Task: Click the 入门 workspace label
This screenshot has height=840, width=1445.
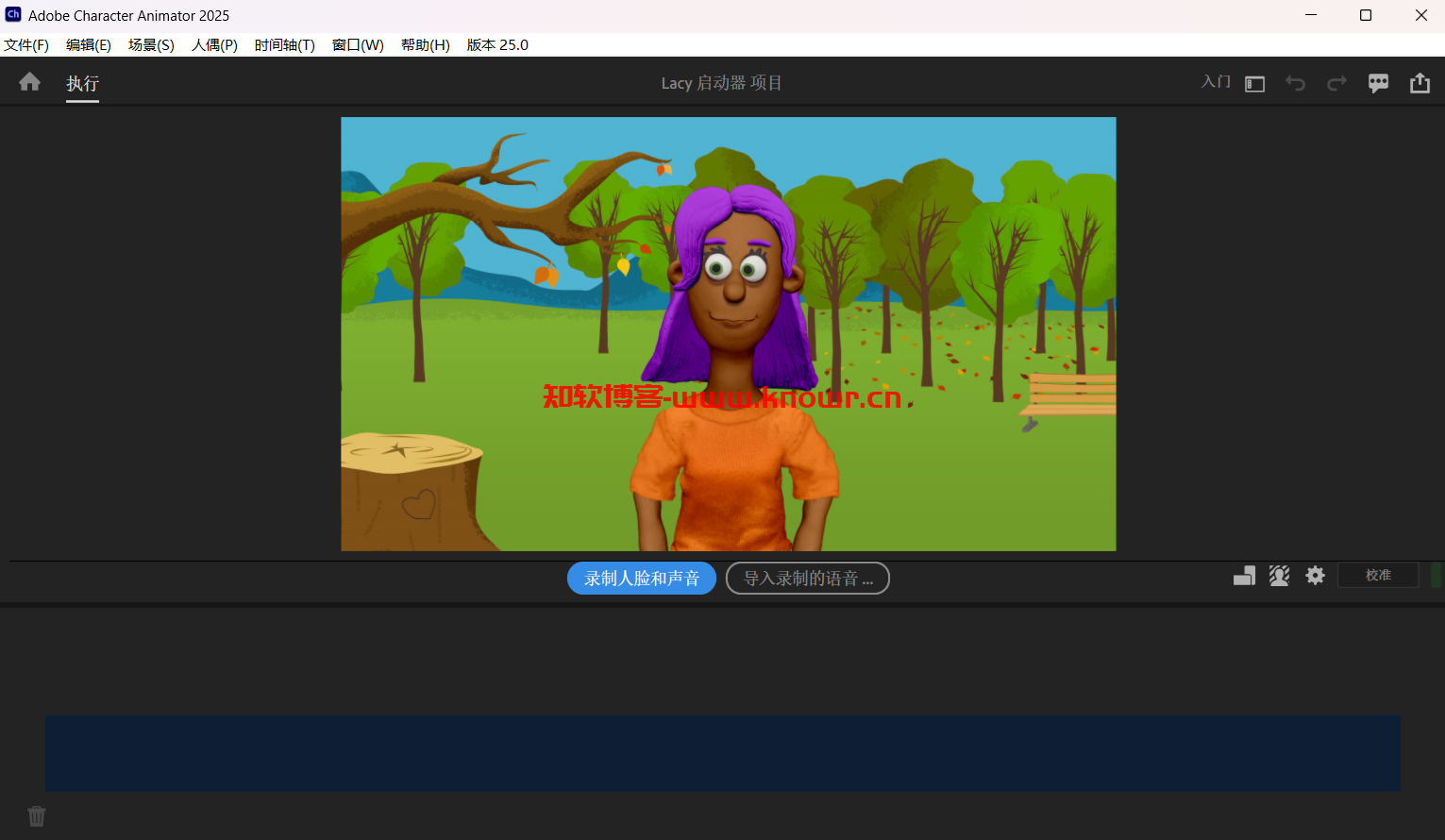Action: 1216,82
